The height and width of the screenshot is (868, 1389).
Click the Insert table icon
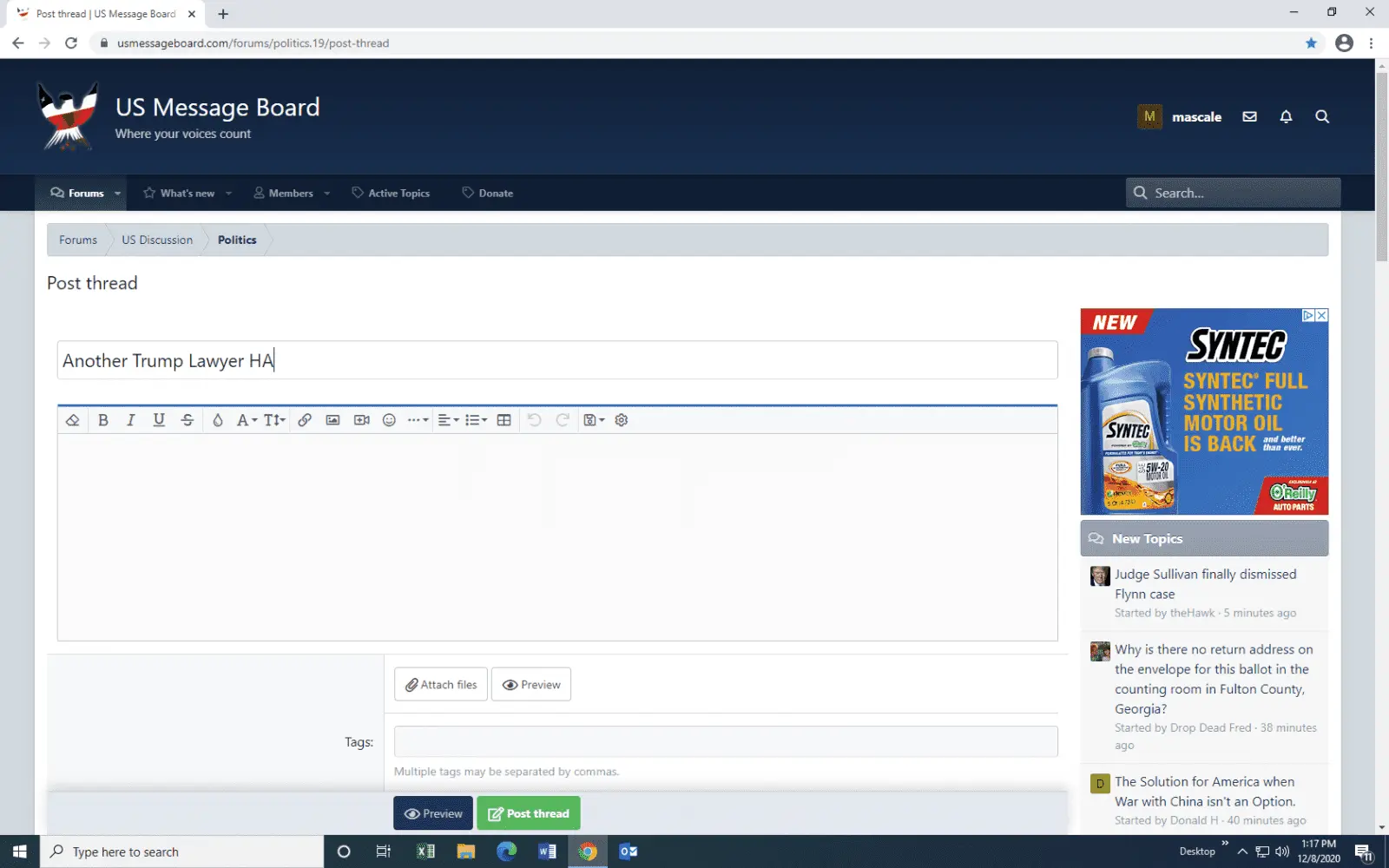[x=504, y=420]
